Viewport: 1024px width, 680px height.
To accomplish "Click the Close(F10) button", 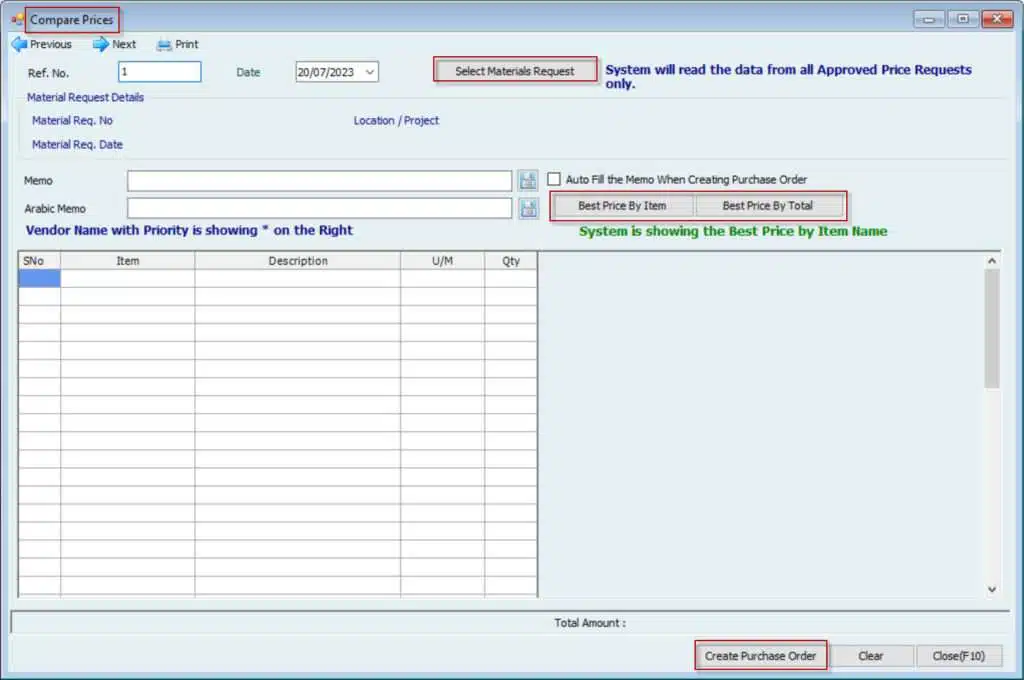I will tap(958, 656).
